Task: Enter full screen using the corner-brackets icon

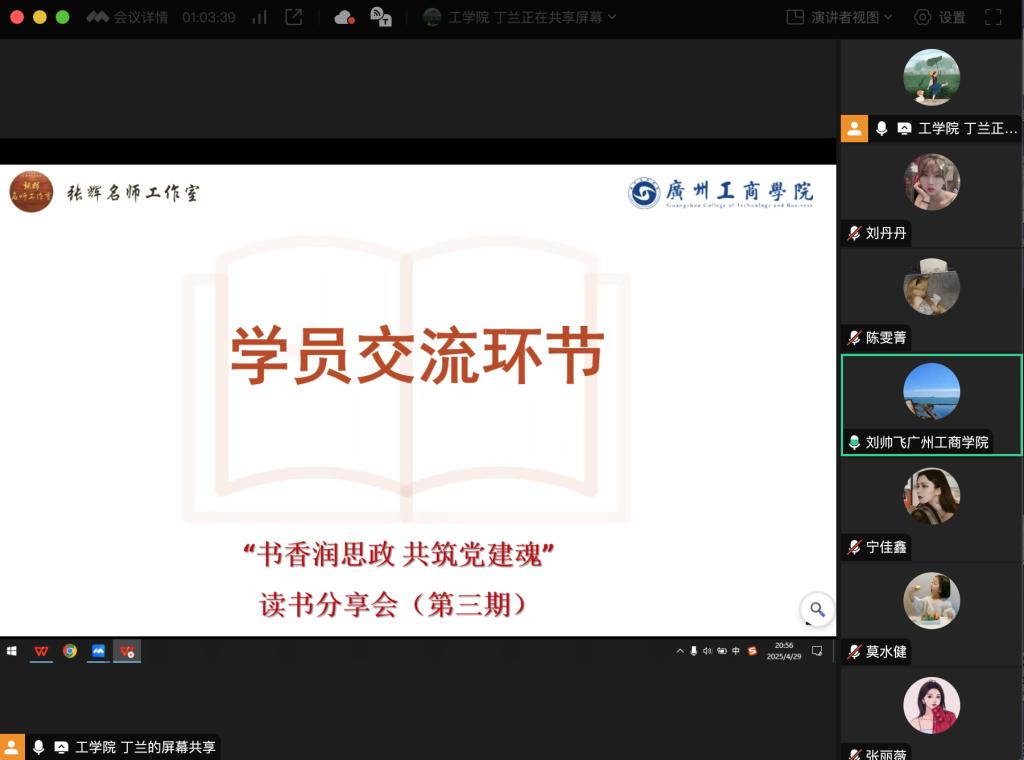Action: pyautogui.click(x=993, y=17)
